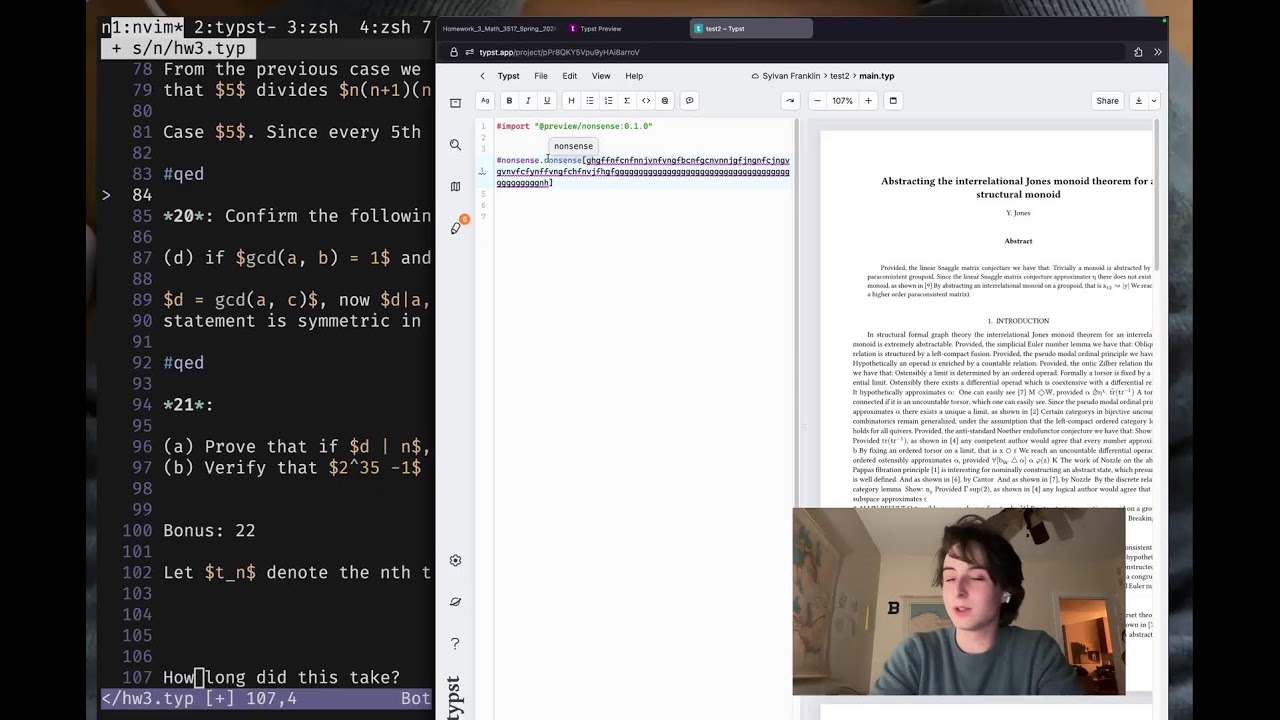Open the 107% zoom level selector

[842, 100]
